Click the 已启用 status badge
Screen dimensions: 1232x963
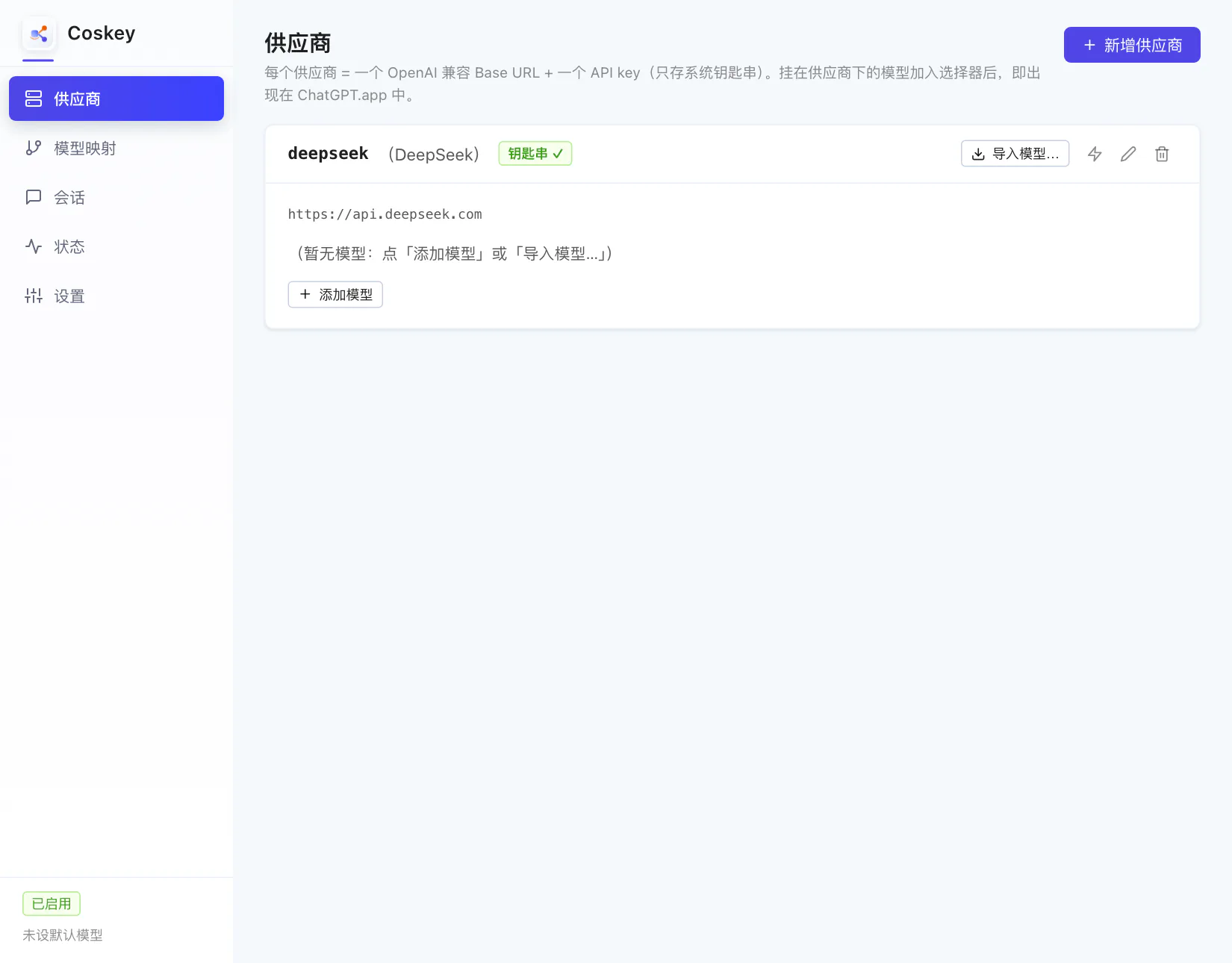pos(52,903)
